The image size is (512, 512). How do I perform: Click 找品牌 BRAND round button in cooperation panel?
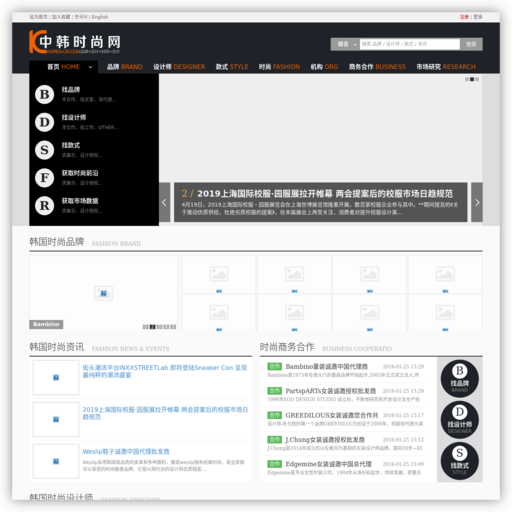point(460,379)
